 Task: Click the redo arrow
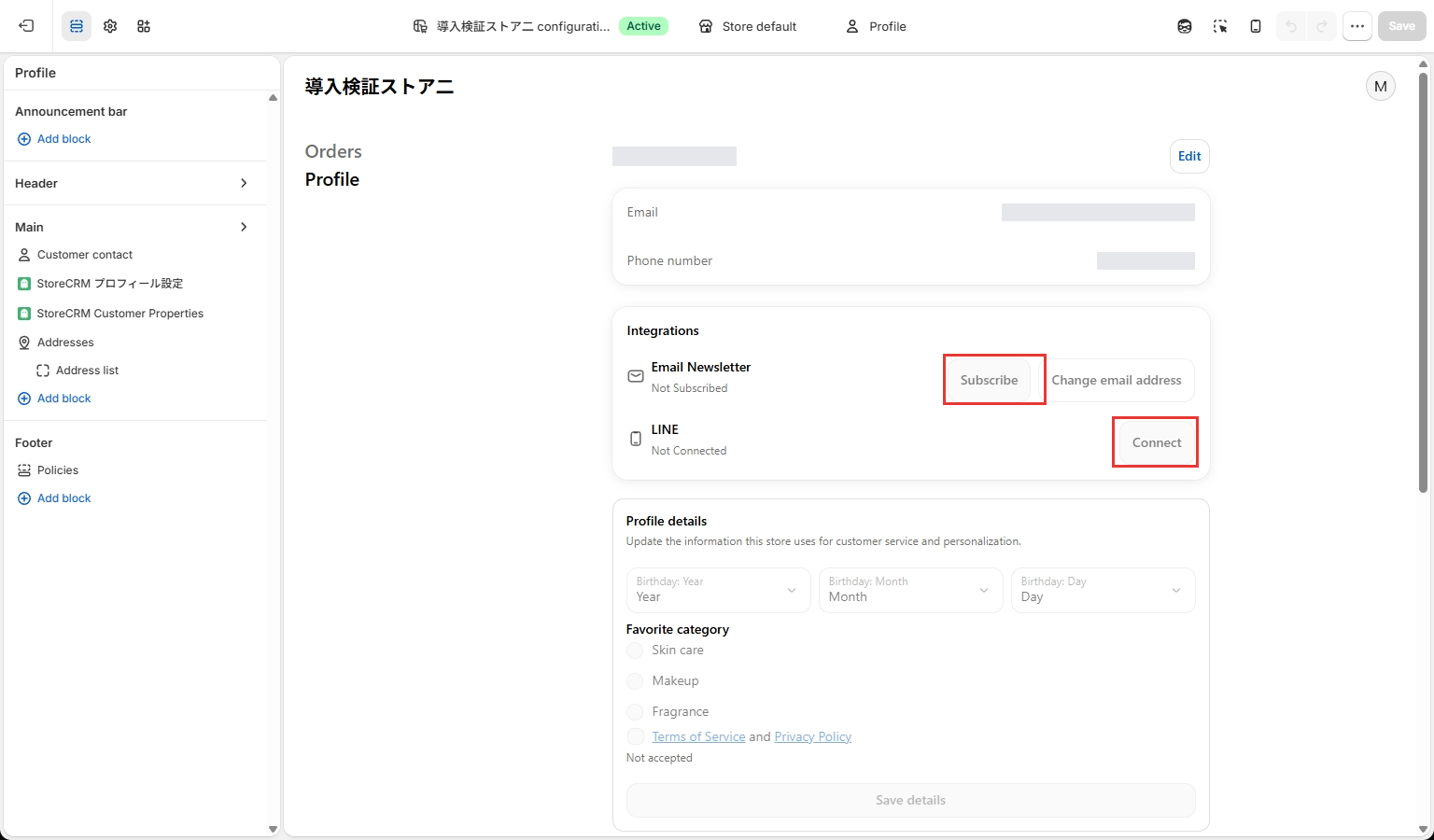pyautogui.click(x=1322, y=26)
